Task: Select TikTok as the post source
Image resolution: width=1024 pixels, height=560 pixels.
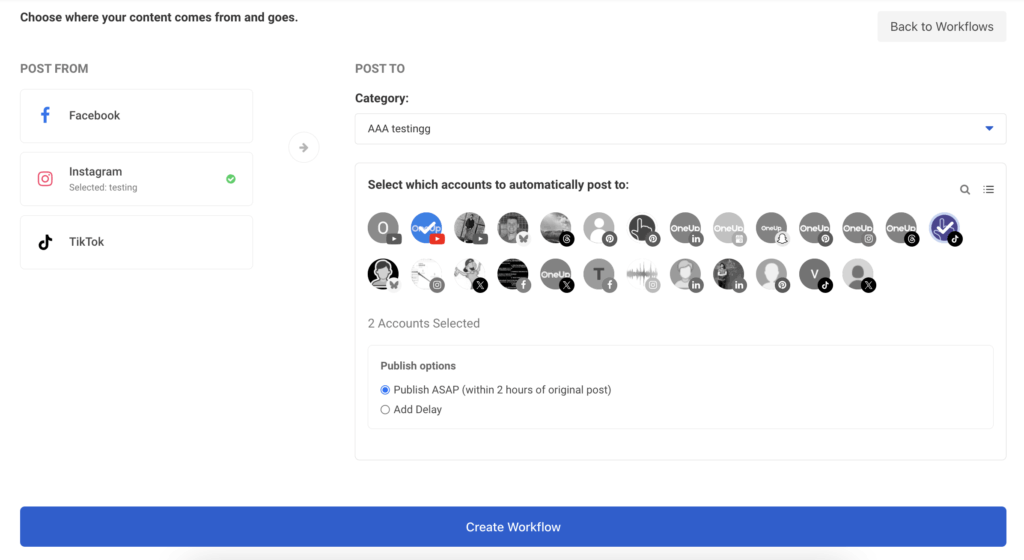Action: [x=136, y=242]
